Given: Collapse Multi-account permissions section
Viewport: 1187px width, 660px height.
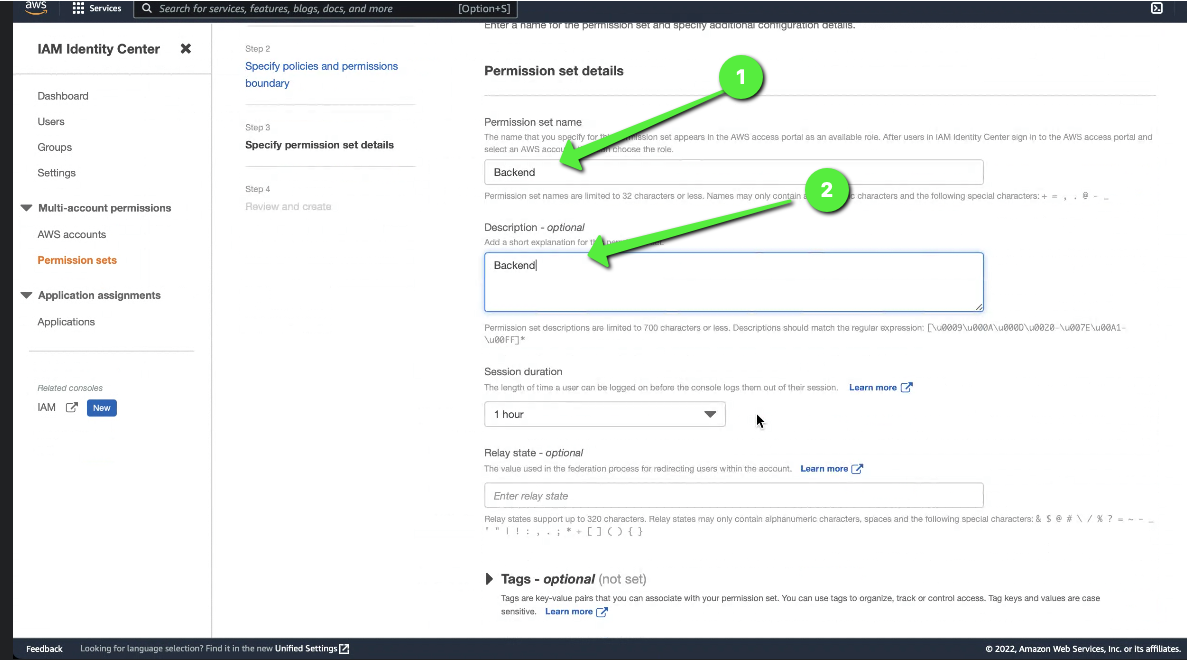Looking at the screenshot, I should 26,208.
